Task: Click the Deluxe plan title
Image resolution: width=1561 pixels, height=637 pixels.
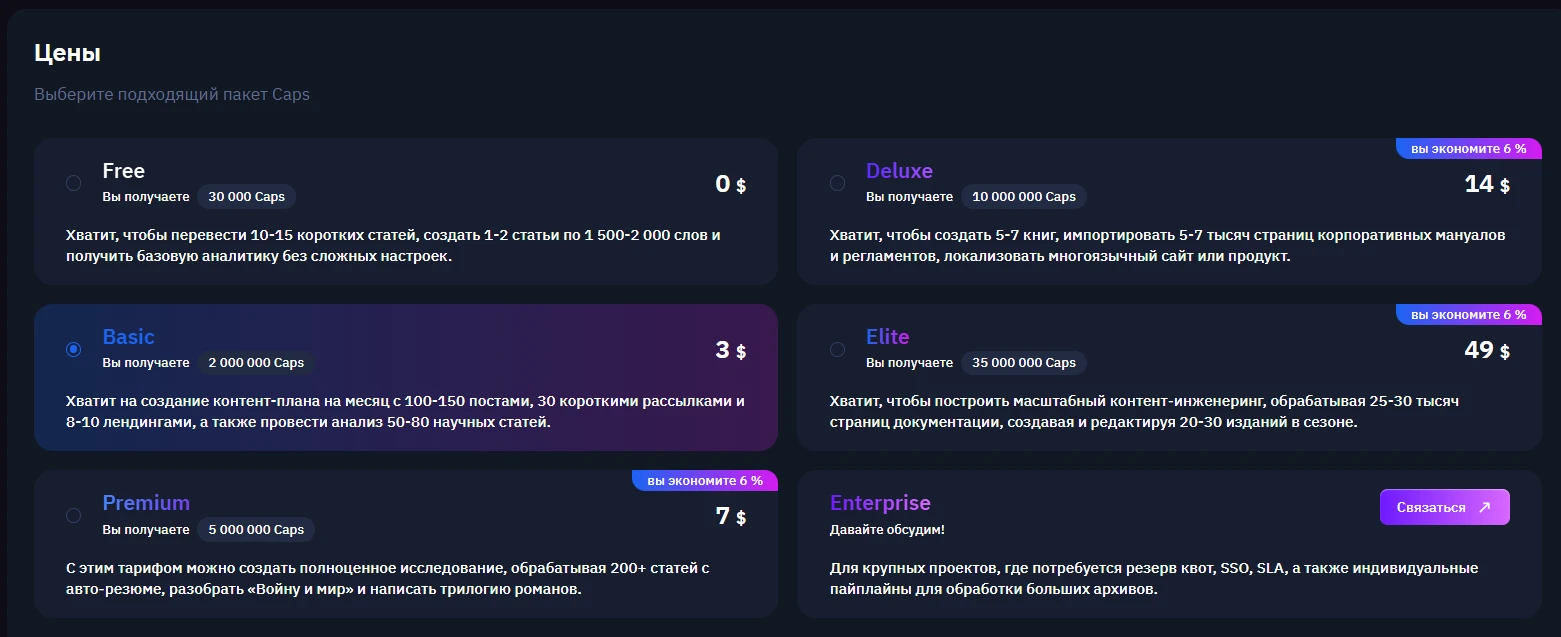Action: pyautogui.click(x=899, y=171)
